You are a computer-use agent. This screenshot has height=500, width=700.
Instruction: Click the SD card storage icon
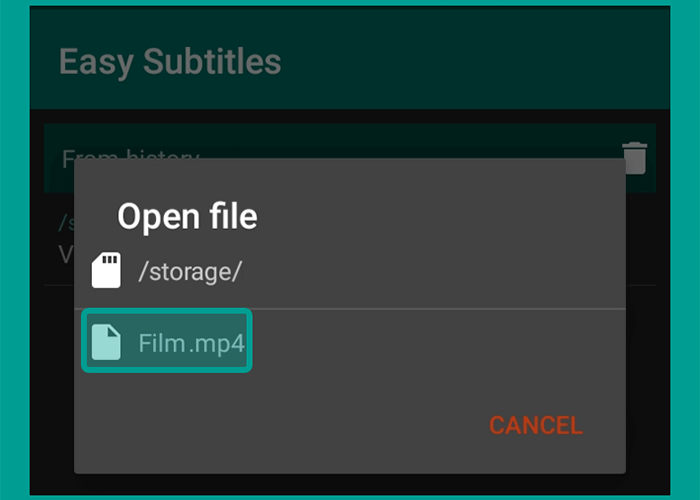click(x=106, y=270)
